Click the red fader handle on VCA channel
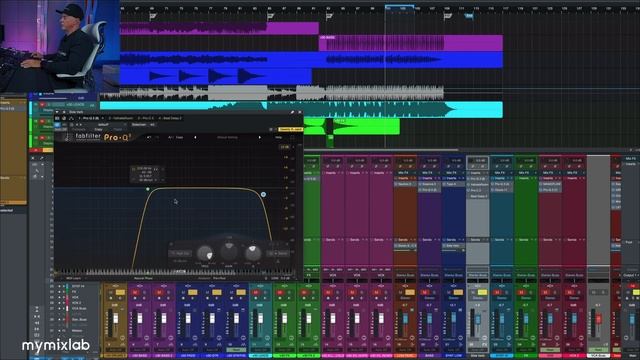This screenshot has height=360, width=640. pyautogui.click(x=598, y=319)
